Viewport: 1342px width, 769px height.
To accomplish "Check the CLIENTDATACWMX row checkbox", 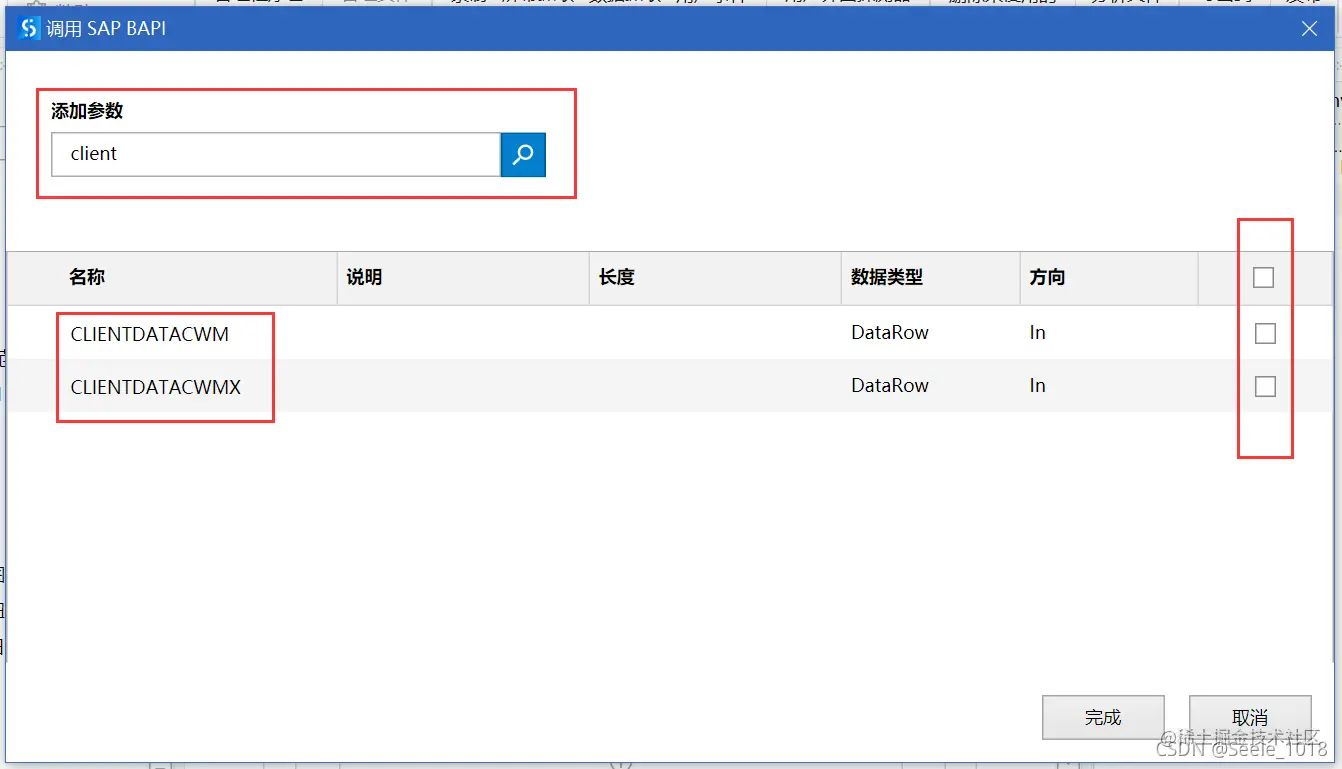I will coord(1265,386).
